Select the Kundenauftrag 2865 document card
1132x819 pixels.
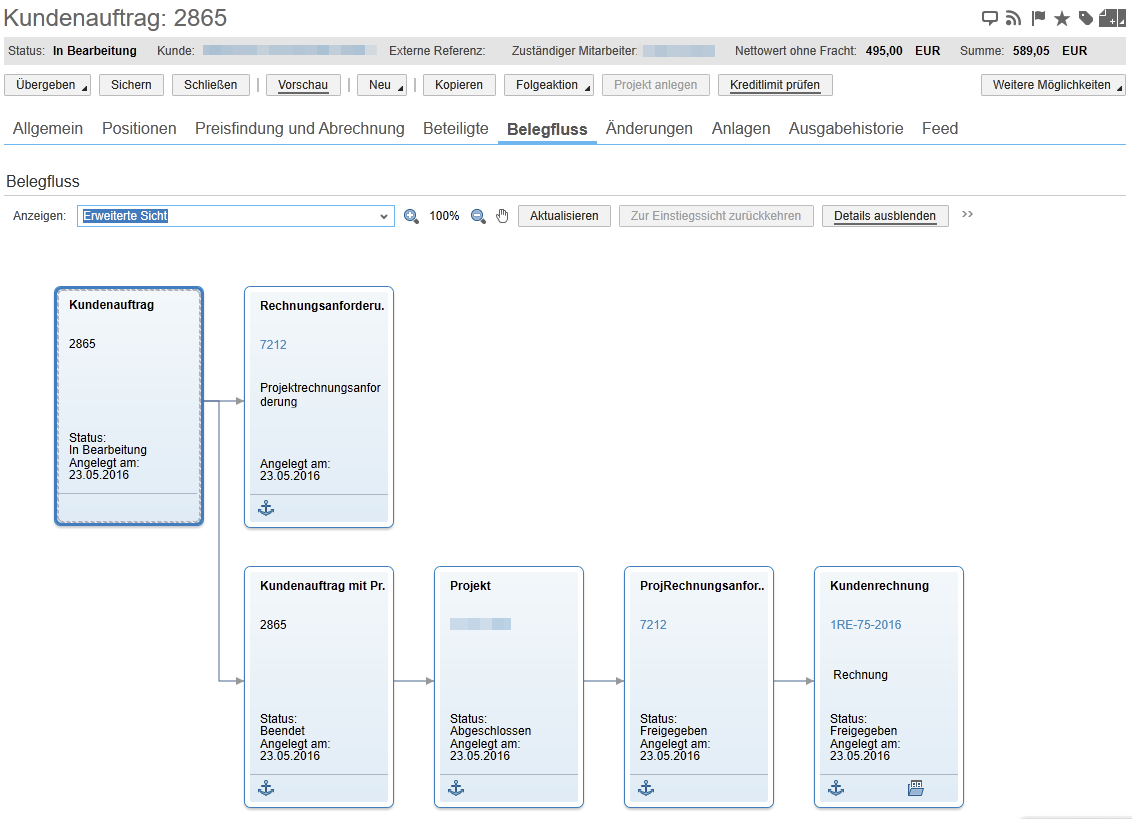click(x=129, y=406)
